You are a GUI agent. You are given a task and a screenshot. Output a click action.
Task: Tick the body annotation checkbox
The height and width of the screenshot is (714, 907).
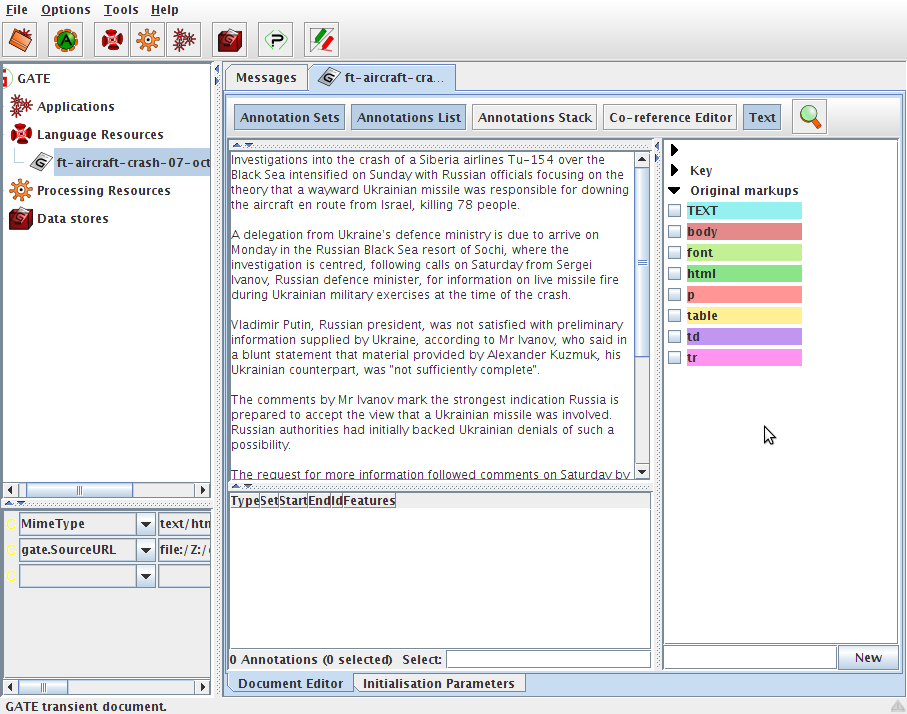tap(675, 232)
